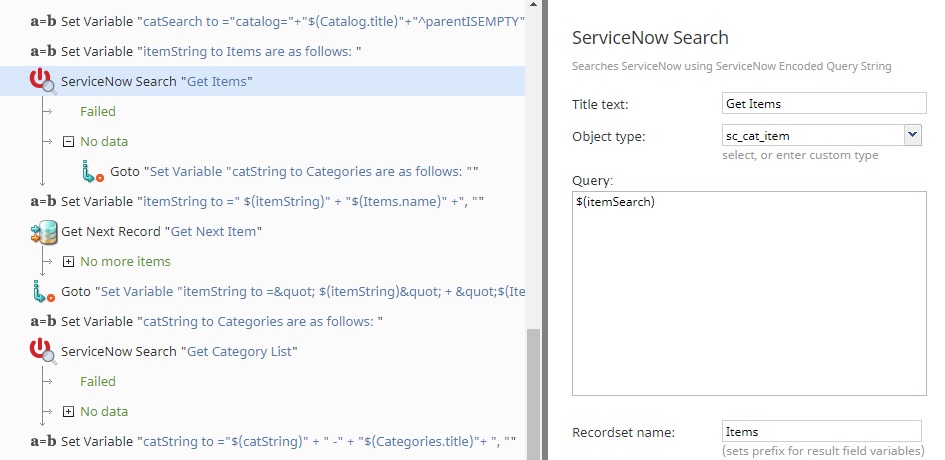The width and height of the screenshot is (945, 460).
Task: Select the Get Next Record "Get Next Item" step
Action: coord(162,232)
